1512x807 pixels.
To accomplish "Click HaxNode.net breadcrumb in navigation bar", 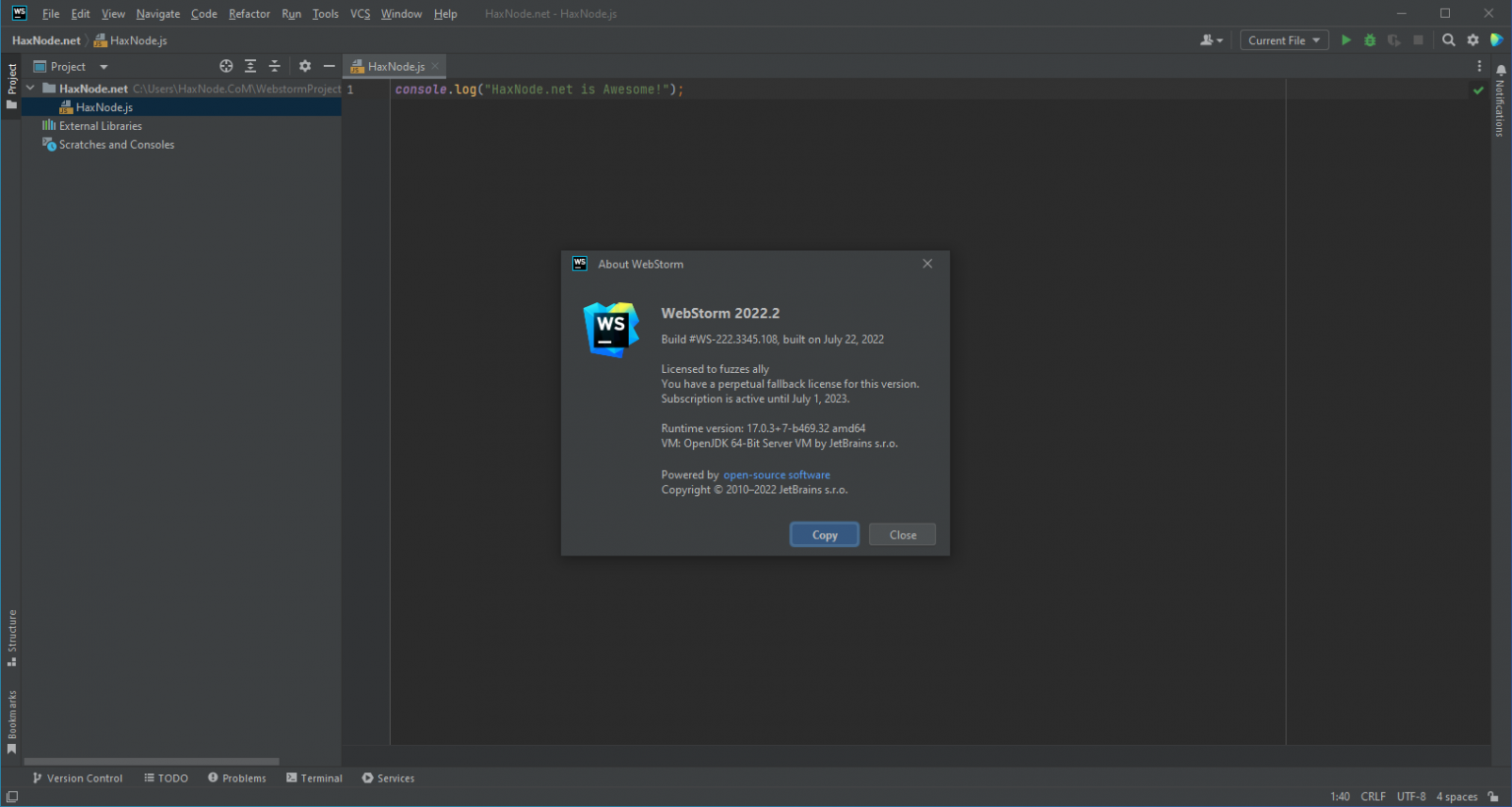I will point(46,40).
